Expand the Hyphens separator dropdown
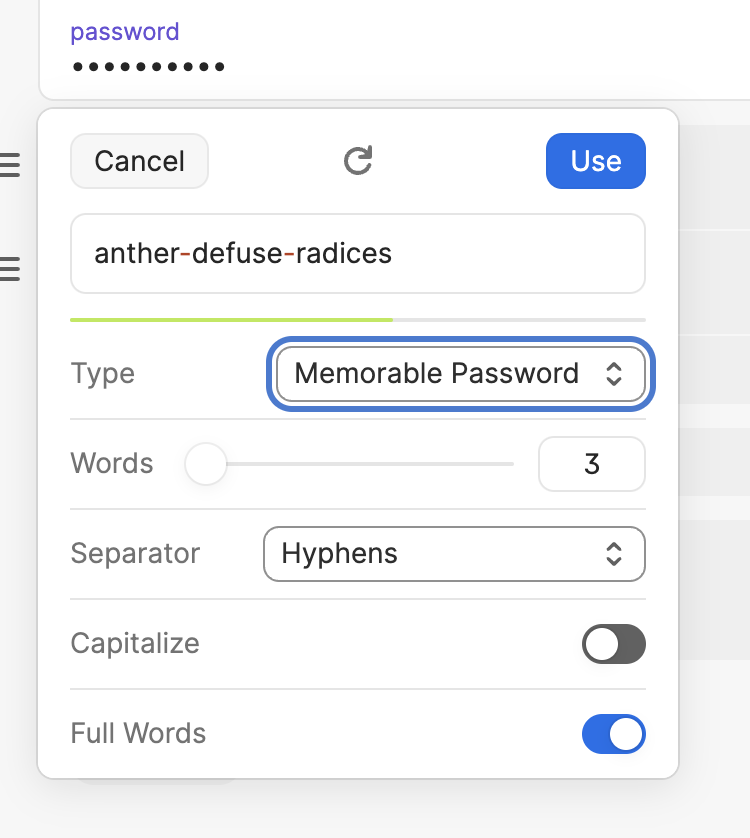Screen dimensions: 750x838 454,553
